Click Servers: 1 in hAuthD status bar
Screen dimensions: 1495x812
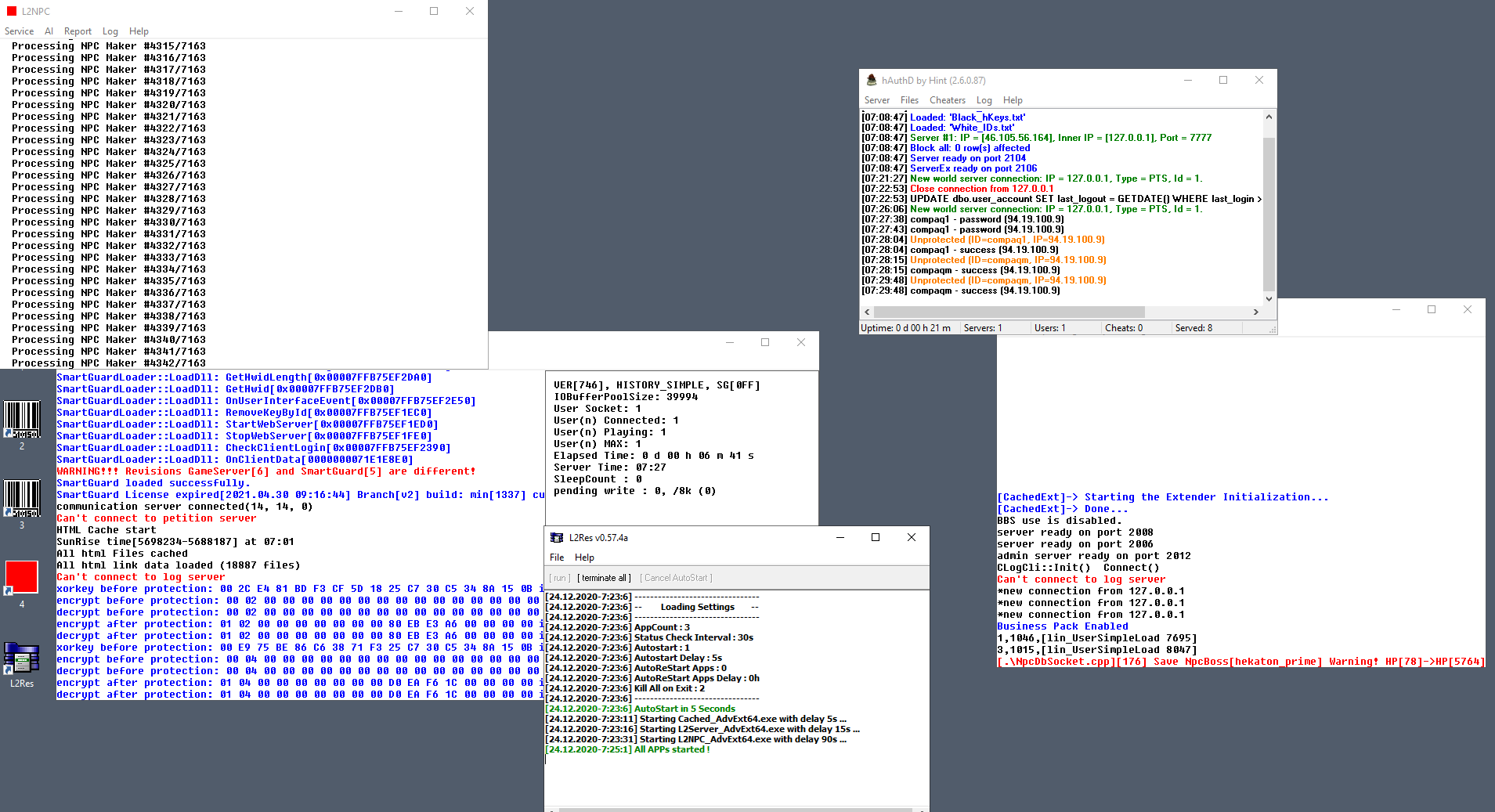(983, 328)
